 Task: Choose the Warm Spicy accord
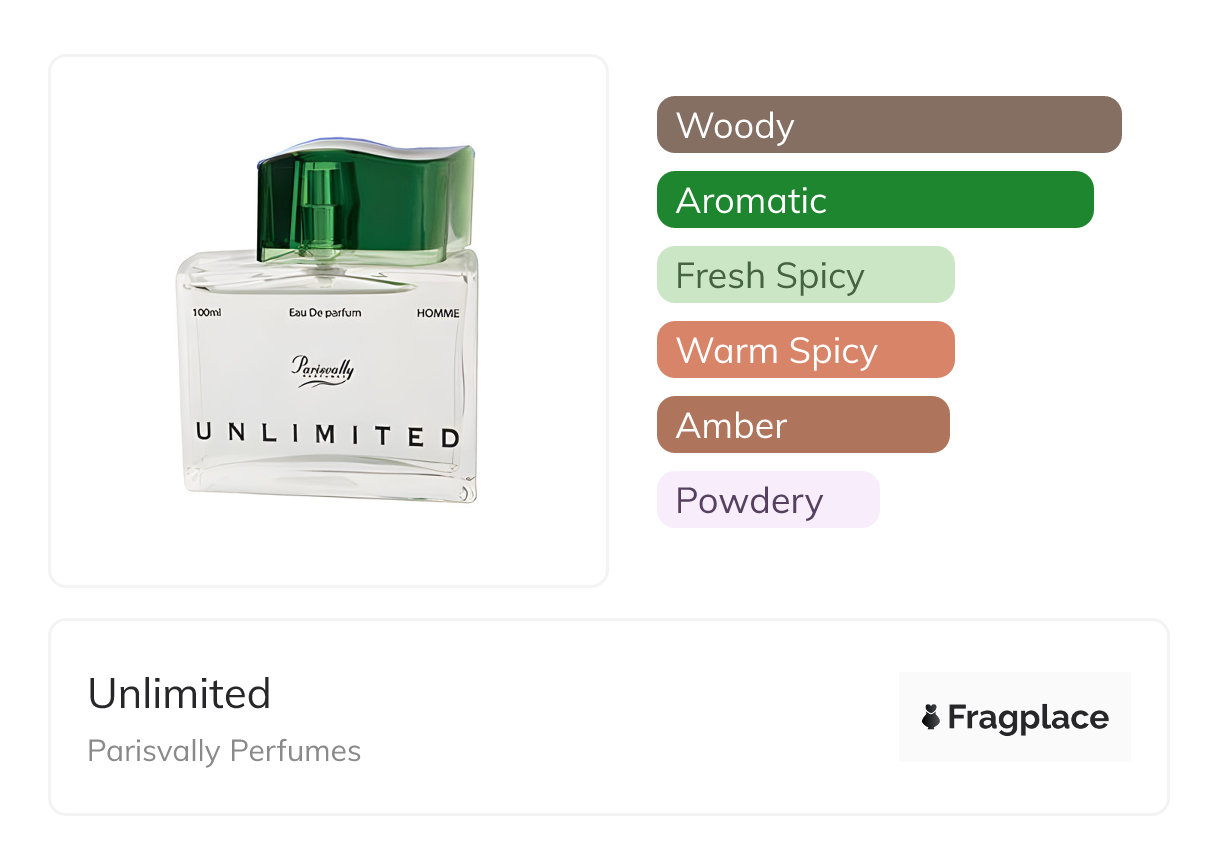[805, 350]
